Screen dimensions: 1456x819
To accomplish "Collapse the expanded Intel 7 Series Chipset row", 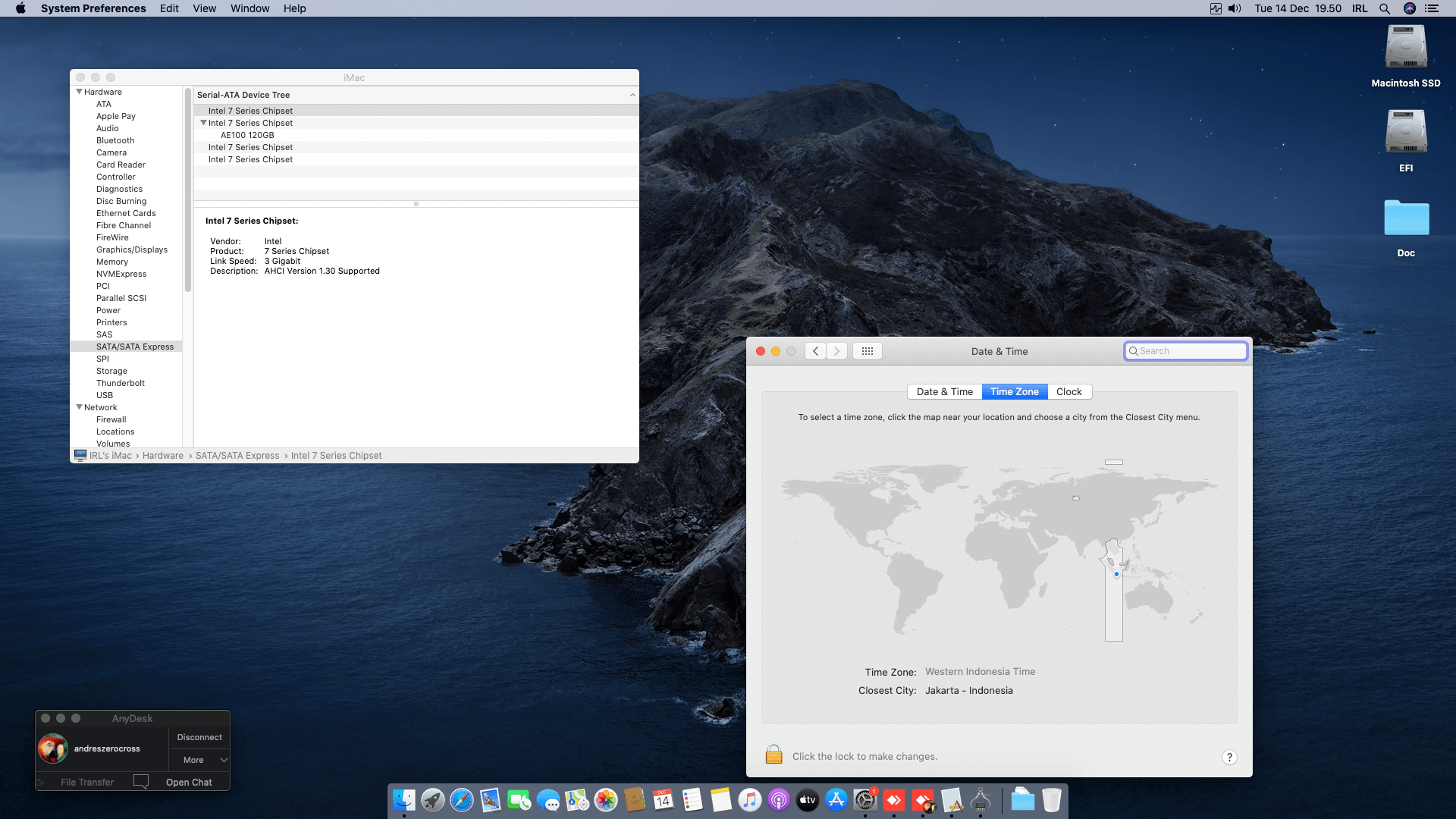I will 203,123.
